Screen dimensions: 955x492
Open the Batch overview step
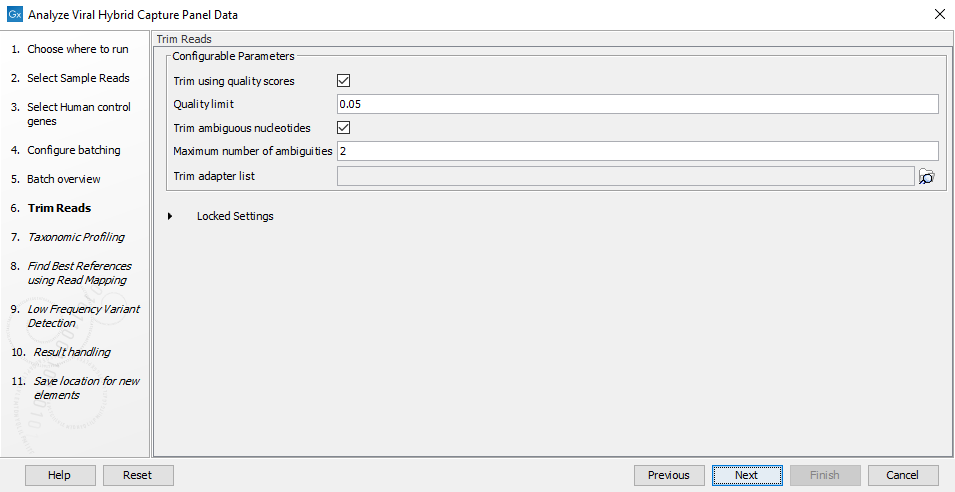coord(63,179)
